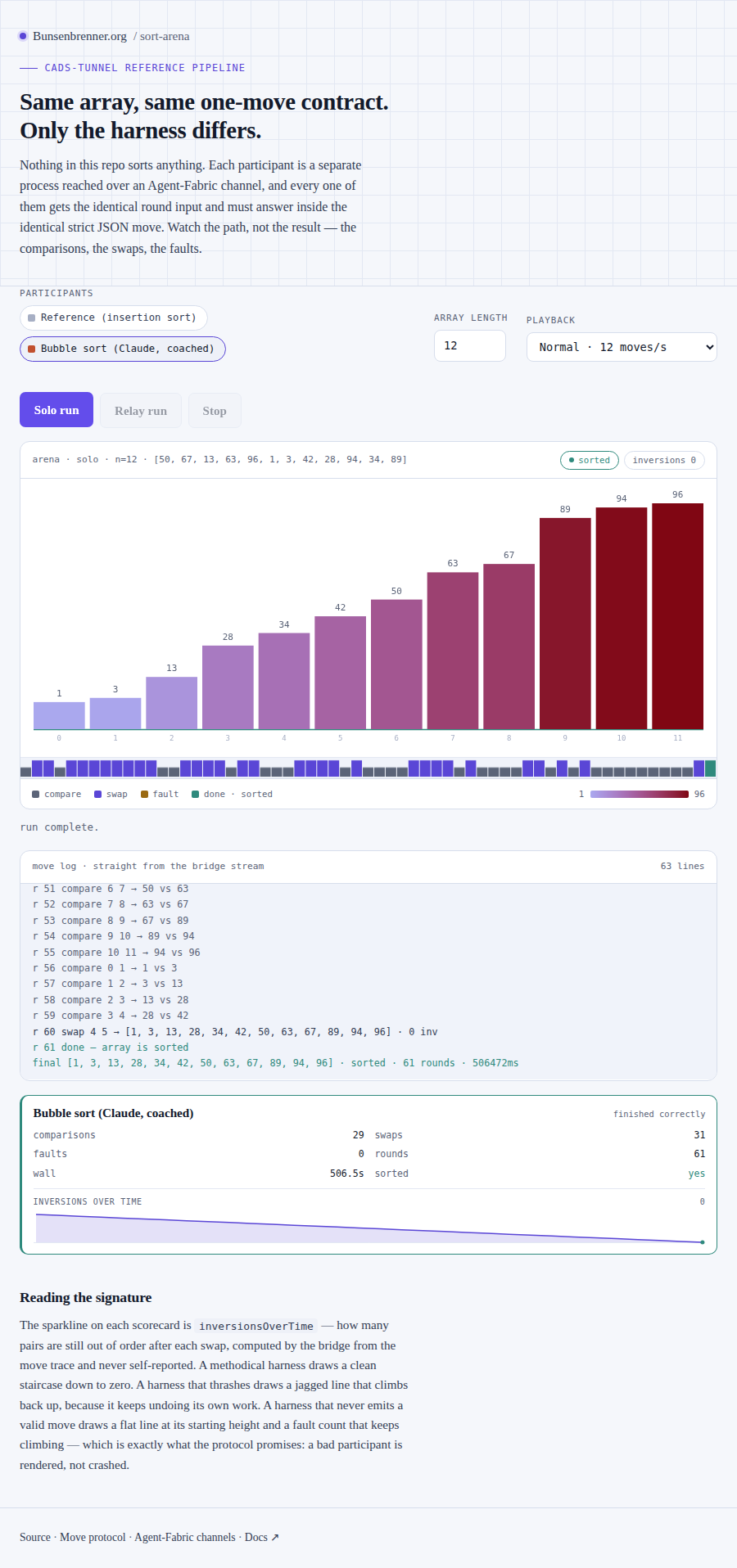Screen dimensions: 737x1568
Task: Click the comparisons value 29
Action: (x=358, y=1135)
